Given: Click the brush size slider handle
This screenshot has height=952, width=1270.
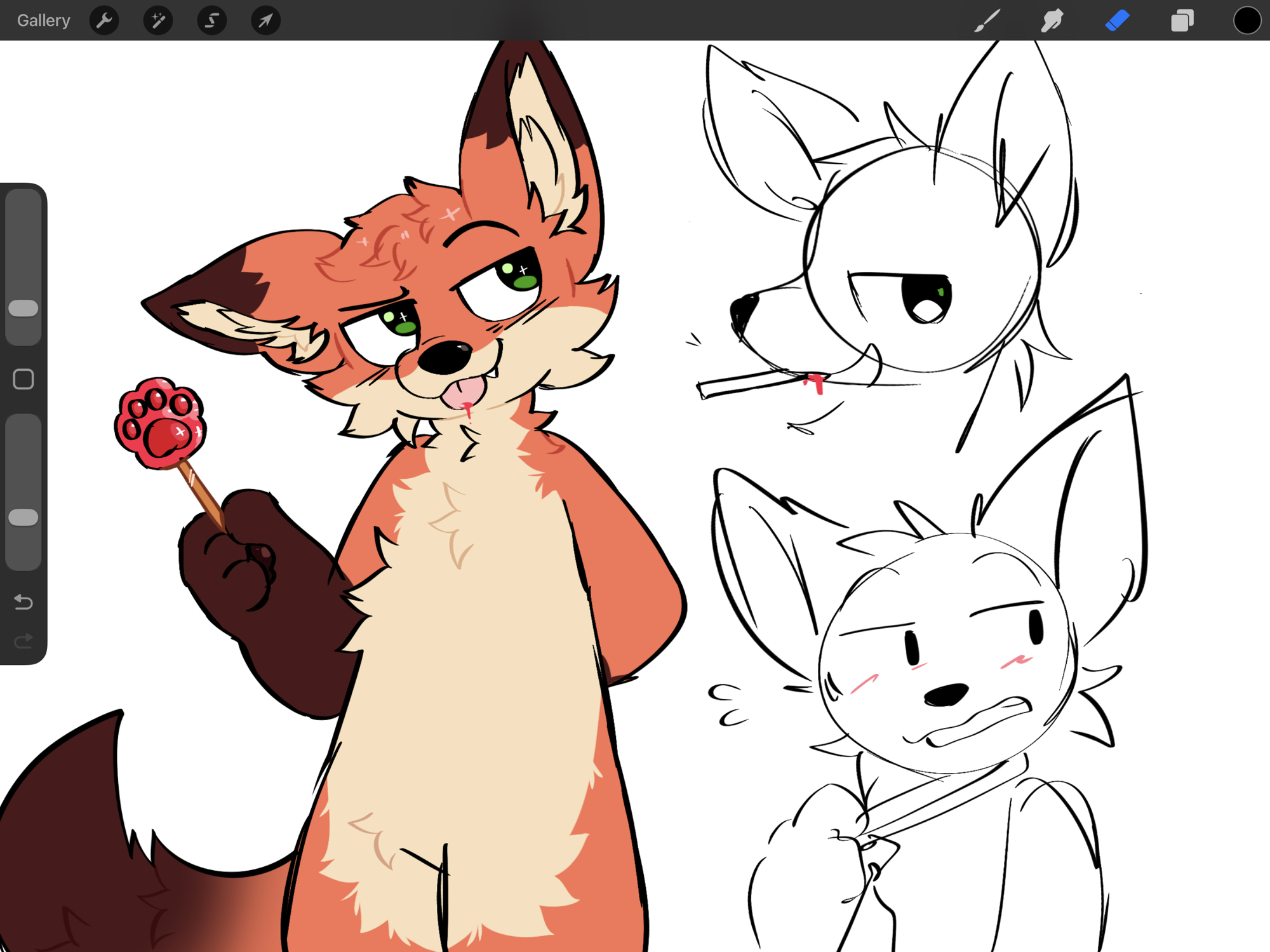Looking at the screenshot, I should point(23,309).
